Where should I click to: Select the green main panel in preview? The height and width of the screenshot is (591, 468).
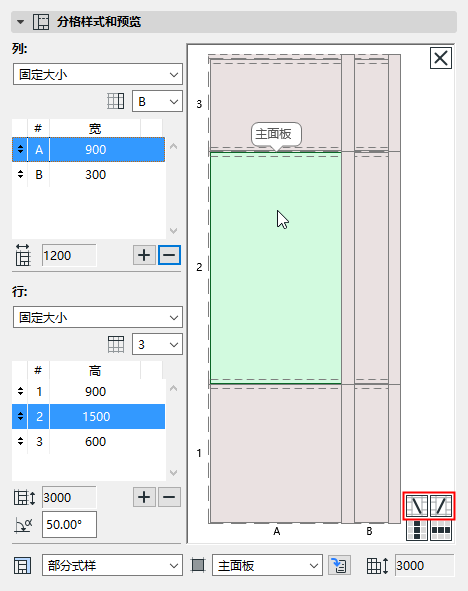tap(275, 268)
